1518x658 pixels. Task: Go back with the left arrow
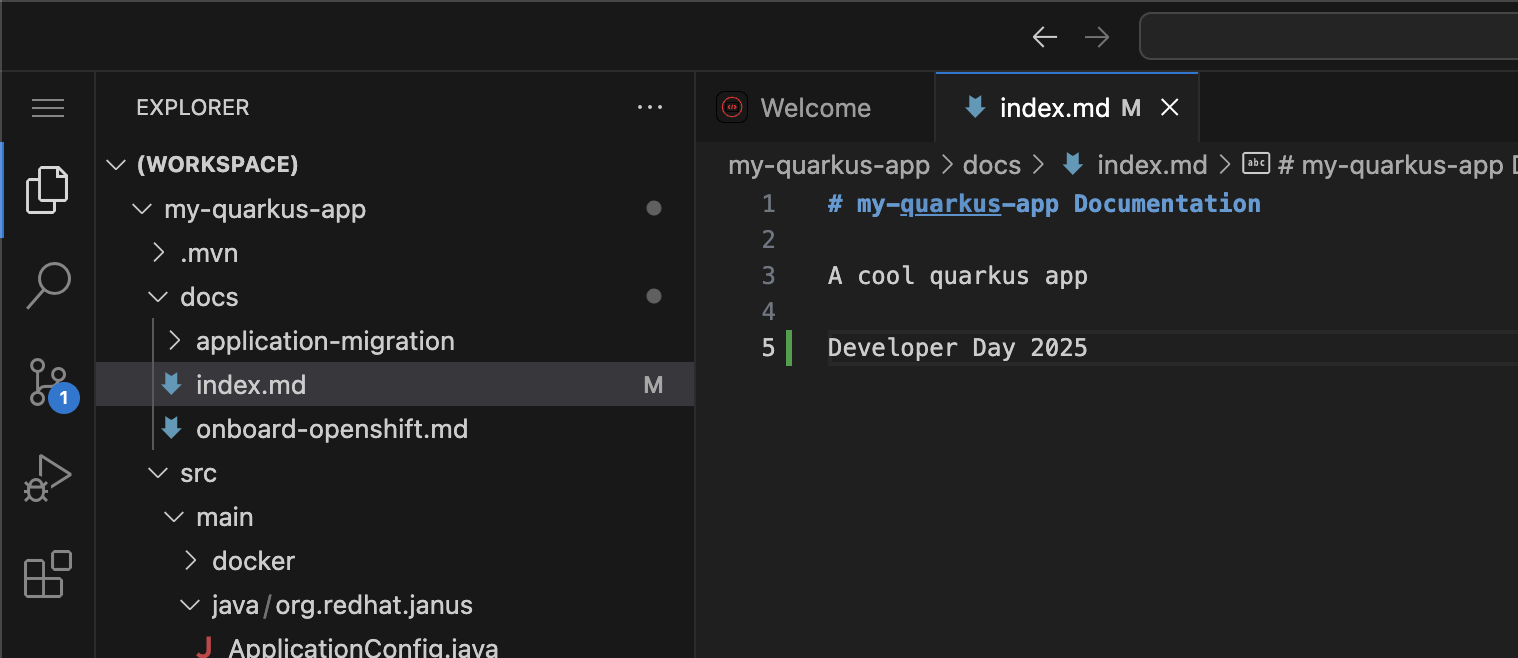pos(1045,37)
